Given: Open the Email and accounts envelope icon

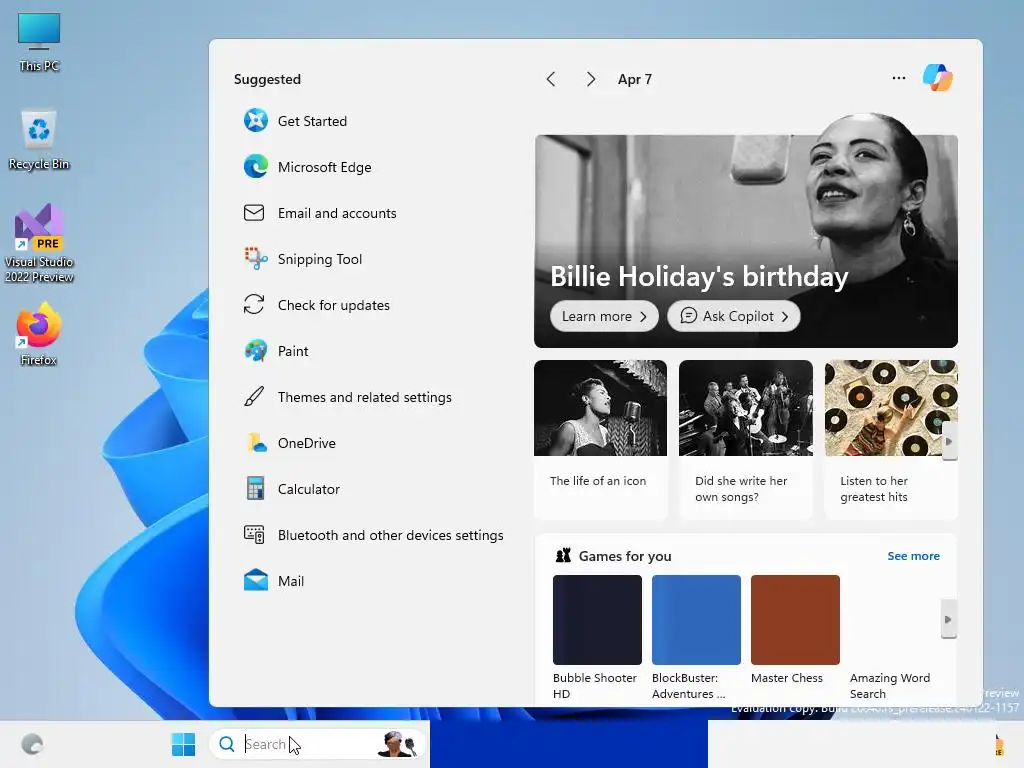Looking at the screenshot, I should pos(254,213).
